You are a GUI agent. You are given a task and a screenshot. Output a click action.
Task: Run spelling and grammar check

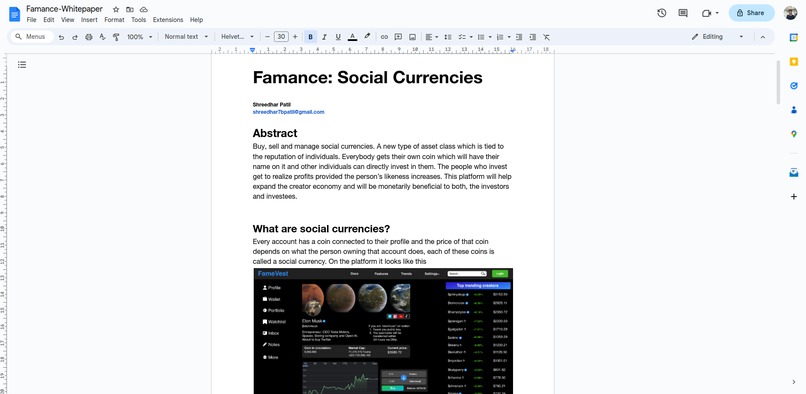[102, 37]
